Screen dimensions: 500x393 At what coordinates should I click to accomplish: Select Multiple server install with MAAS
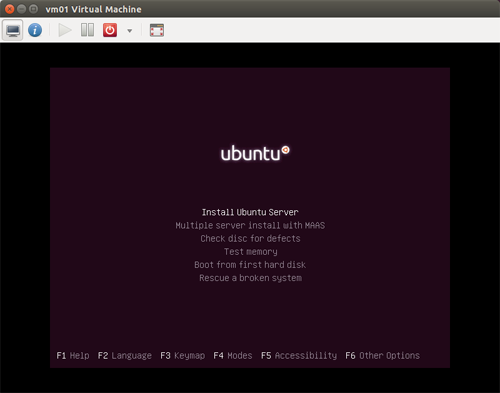coord(250,226)
